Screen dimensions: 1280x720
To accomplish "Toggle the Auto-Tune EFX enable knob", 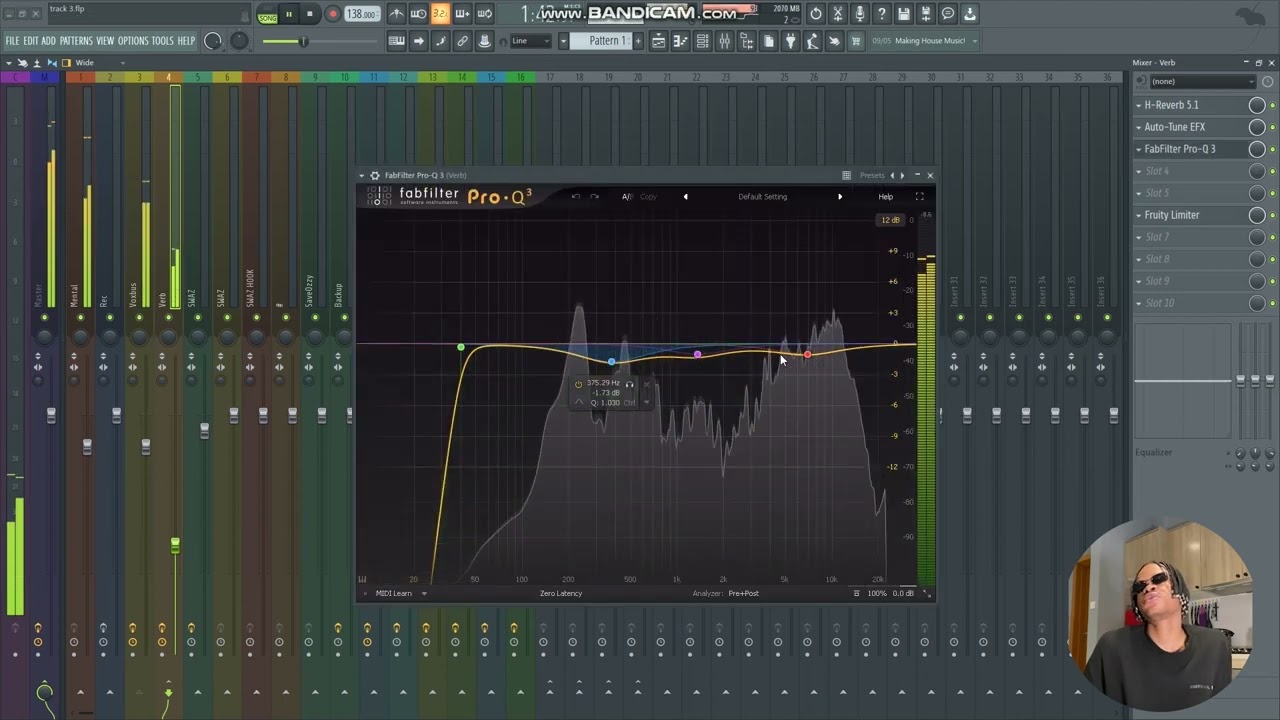I will (x=1257, y=127).
